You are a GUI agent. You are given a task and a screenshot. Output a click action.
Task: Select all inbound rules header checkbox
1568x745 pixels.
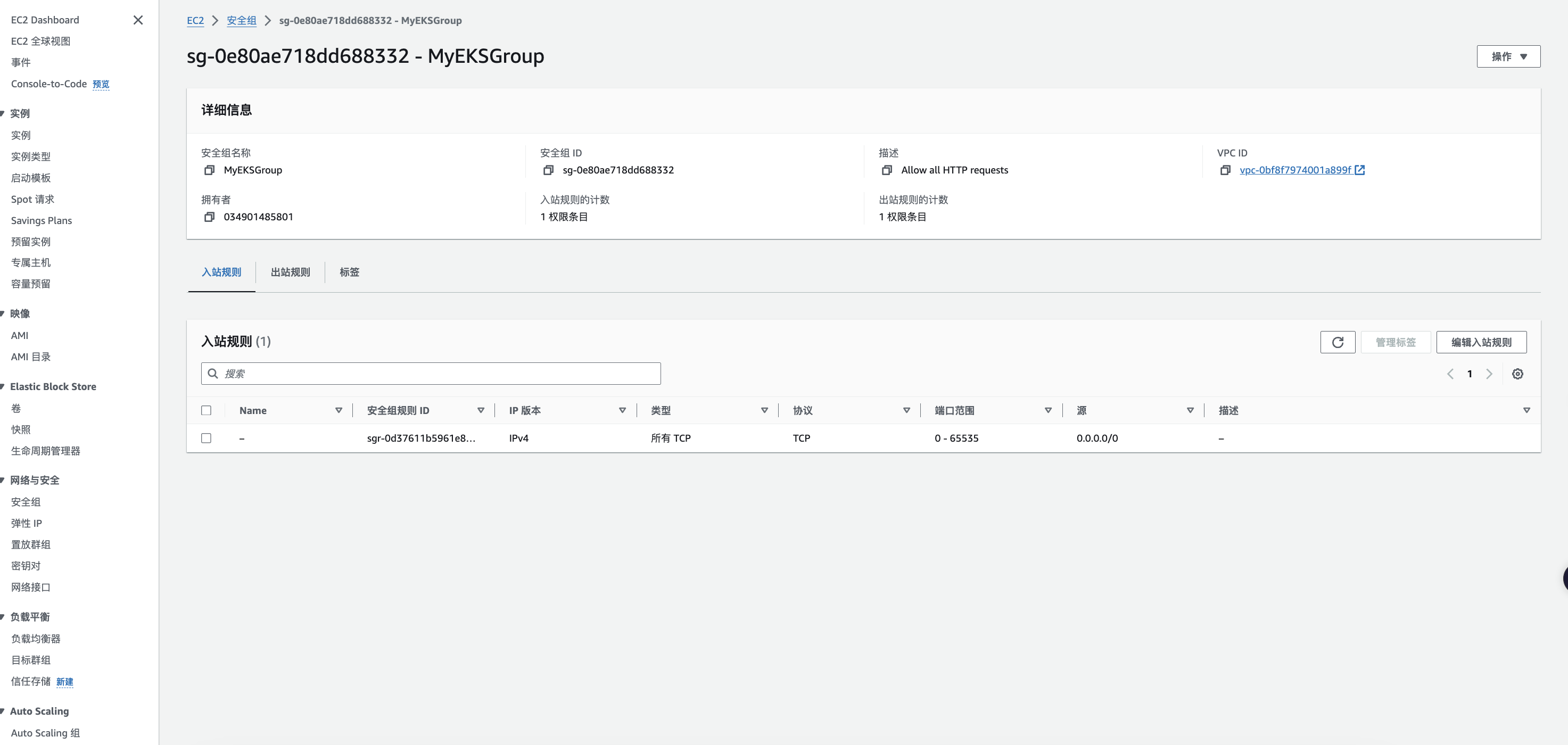pyautogui.click(x=207, y=410)
